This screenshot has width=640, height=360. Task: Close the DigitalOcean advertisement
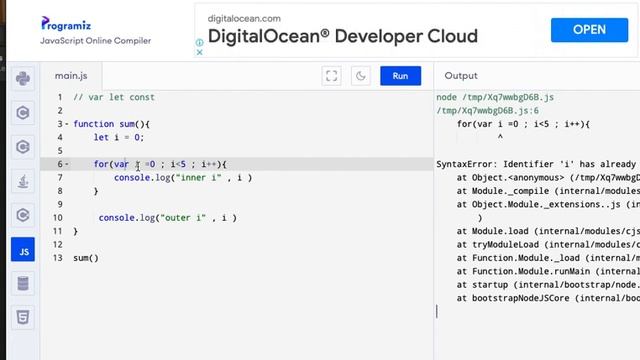pos(200,52)
